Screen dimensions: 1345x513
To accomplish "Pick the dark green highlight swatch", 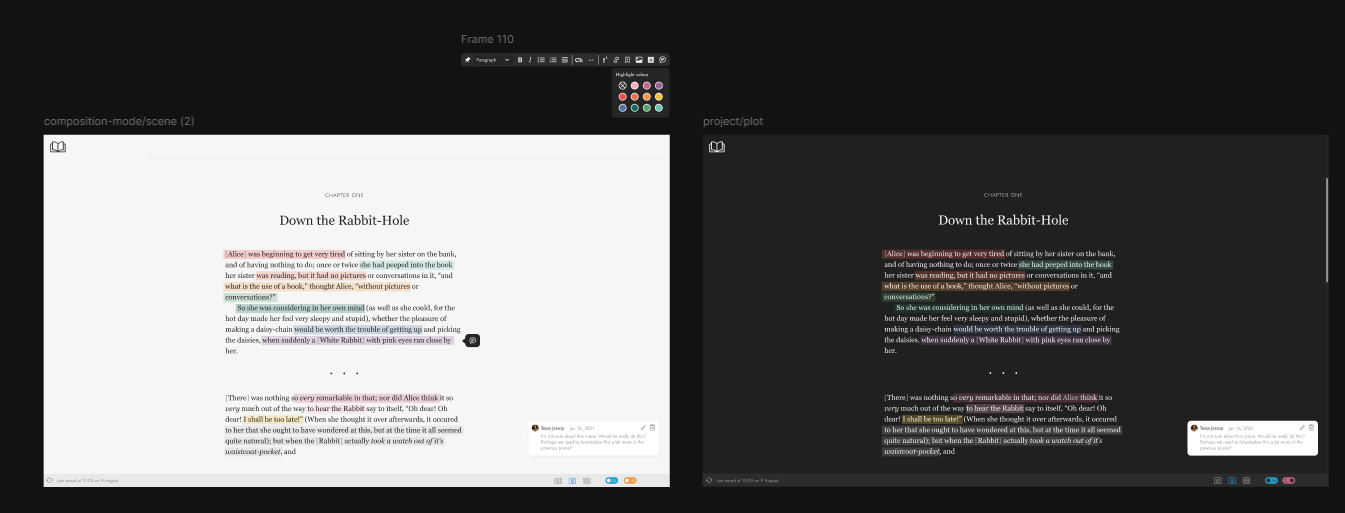I will (634, 108).
